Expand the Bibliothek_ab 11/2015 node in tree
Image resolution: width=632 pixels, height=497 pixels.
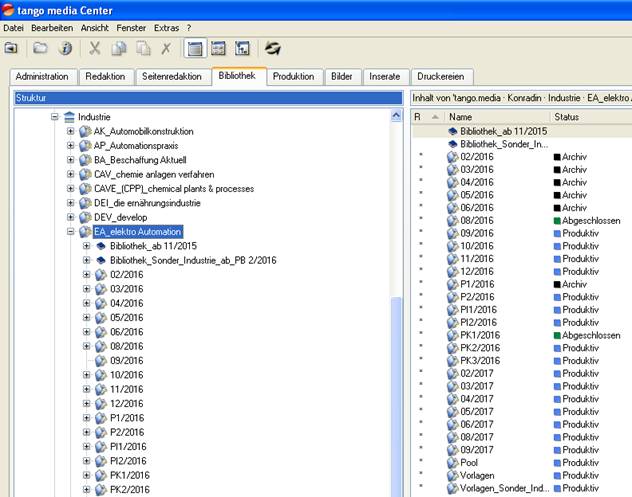tap(87, 245)
